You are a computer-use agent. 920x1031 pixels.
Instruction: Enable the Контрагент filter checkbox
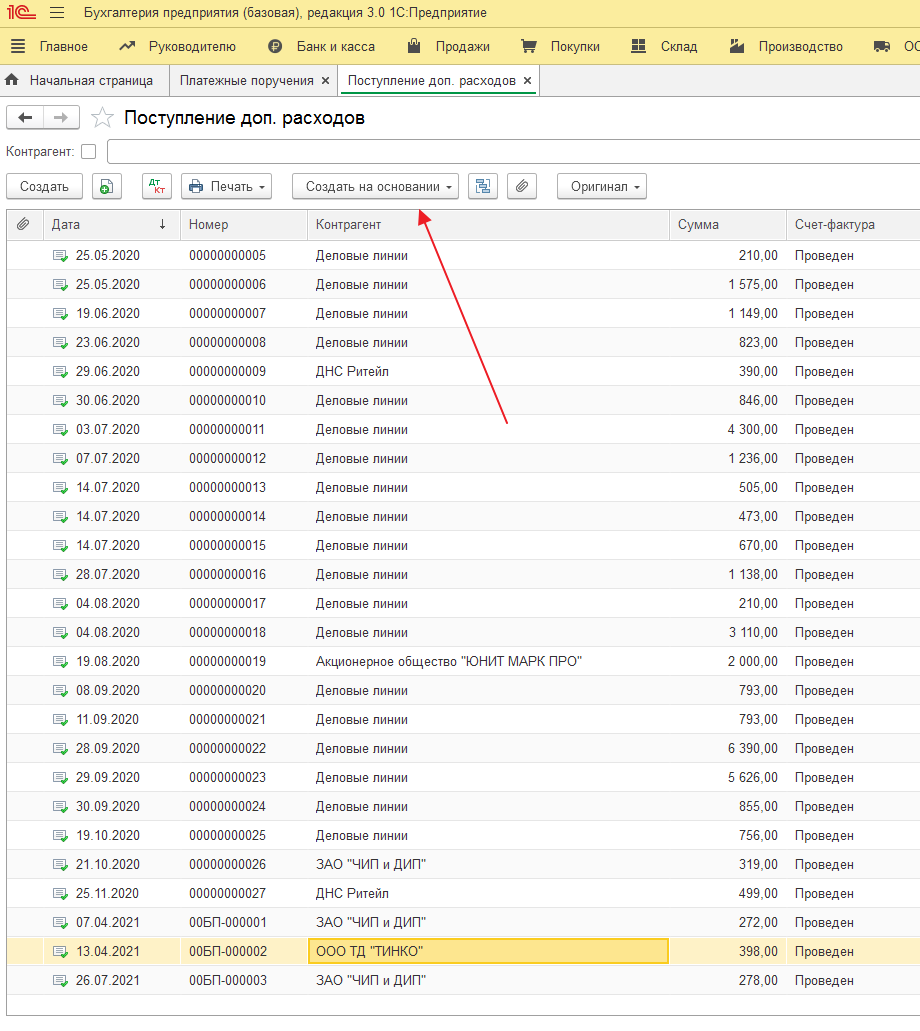[89, 151]
